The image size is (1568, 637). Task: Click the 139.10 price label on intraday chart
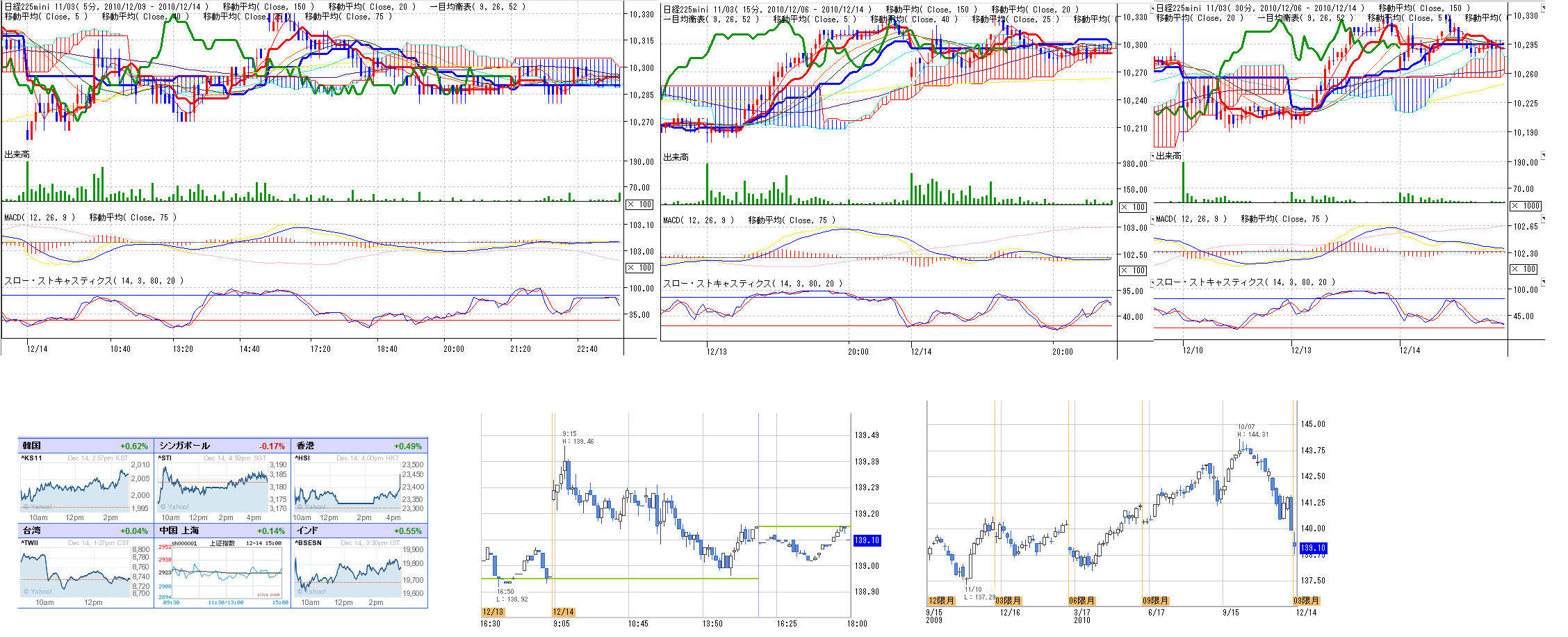(867, 540)
